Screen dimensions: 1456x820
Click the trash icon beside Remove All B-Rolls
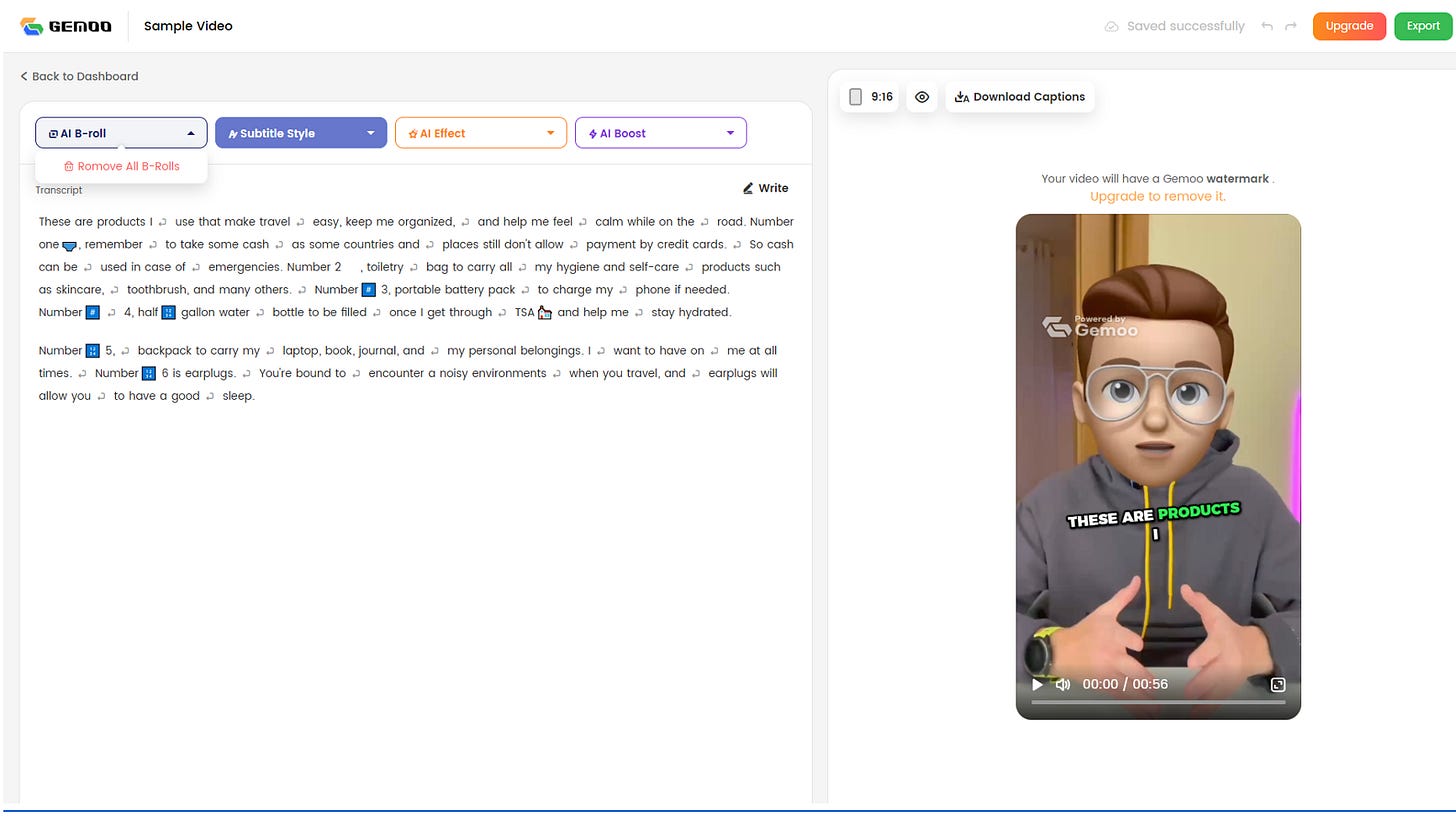69,167
